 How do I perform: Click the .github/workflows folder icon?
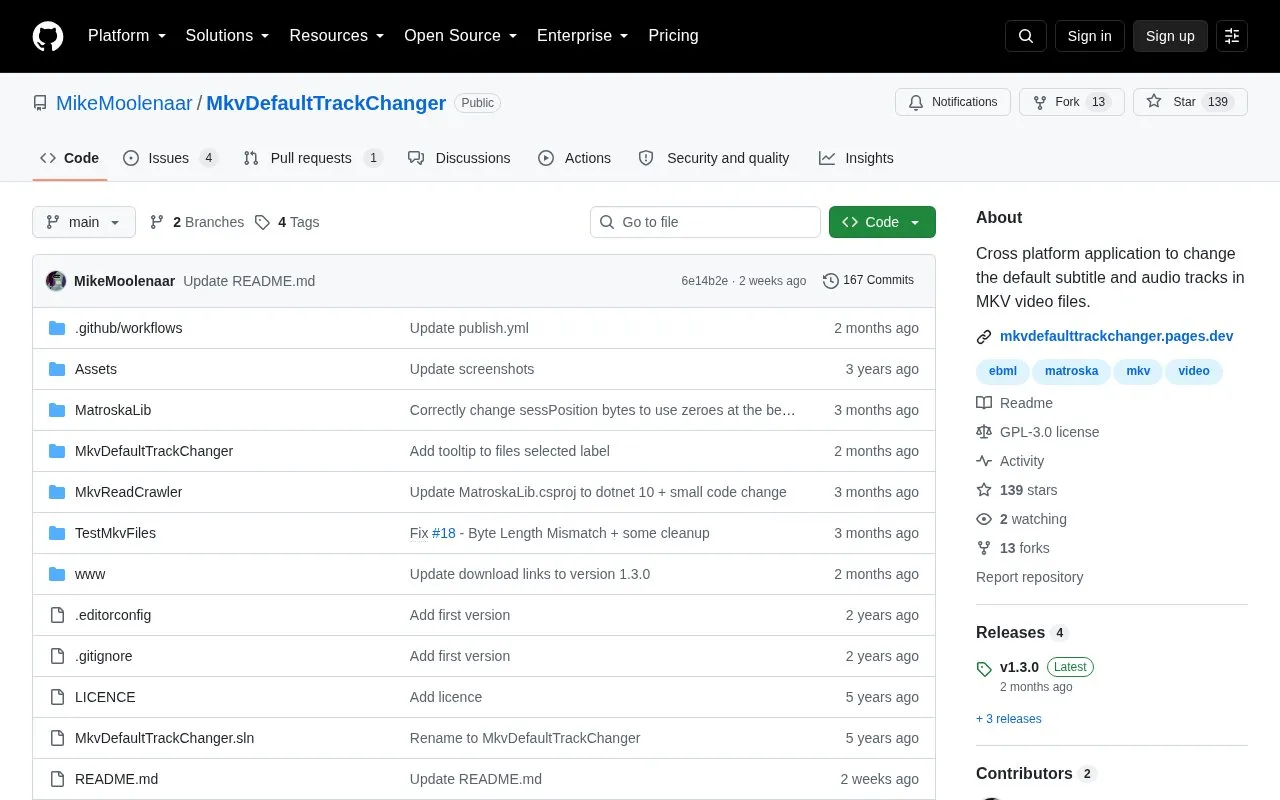(57, 328)
